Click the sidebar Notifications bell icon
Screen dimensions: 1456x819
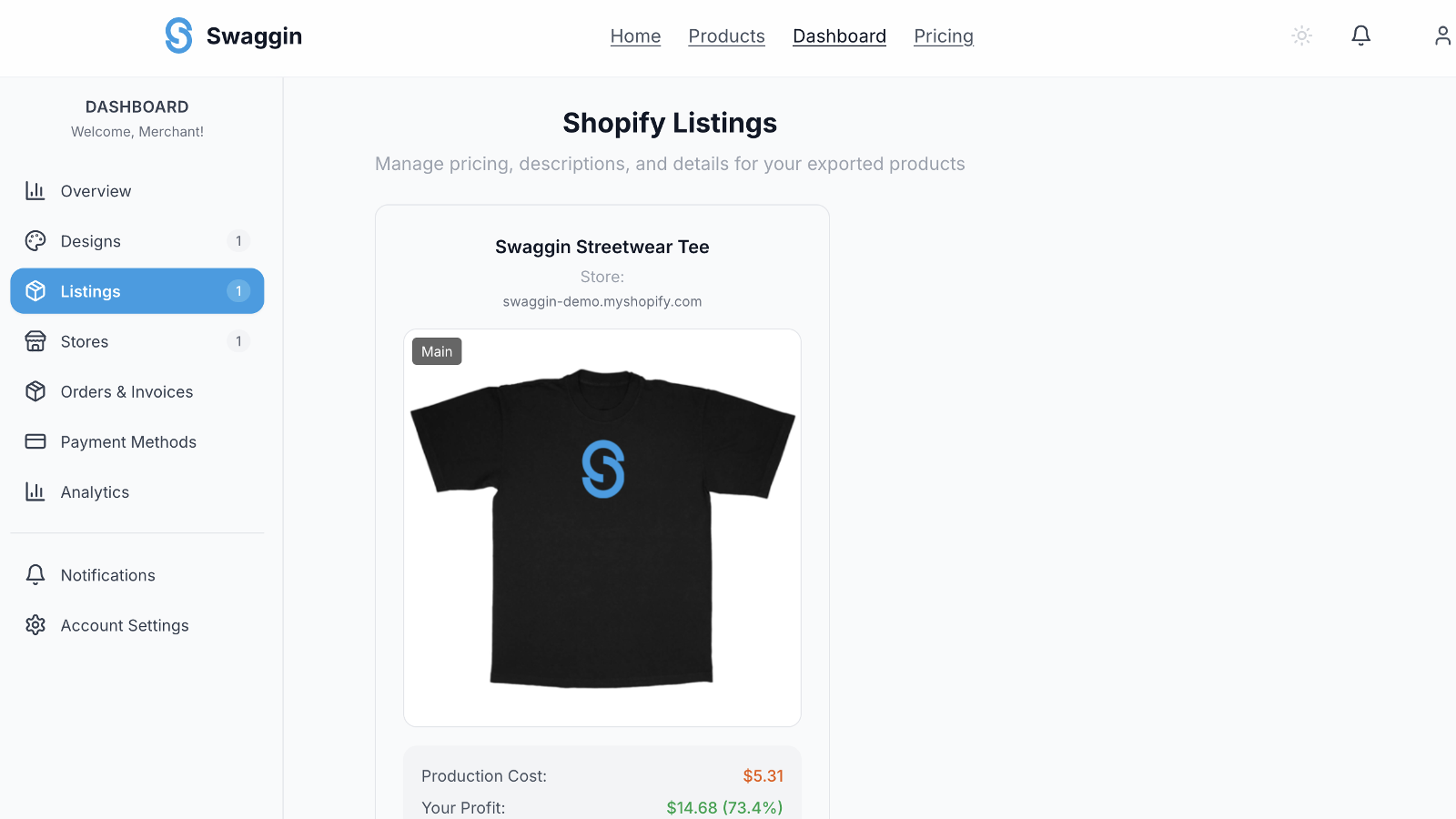click(x=35, y=575)
